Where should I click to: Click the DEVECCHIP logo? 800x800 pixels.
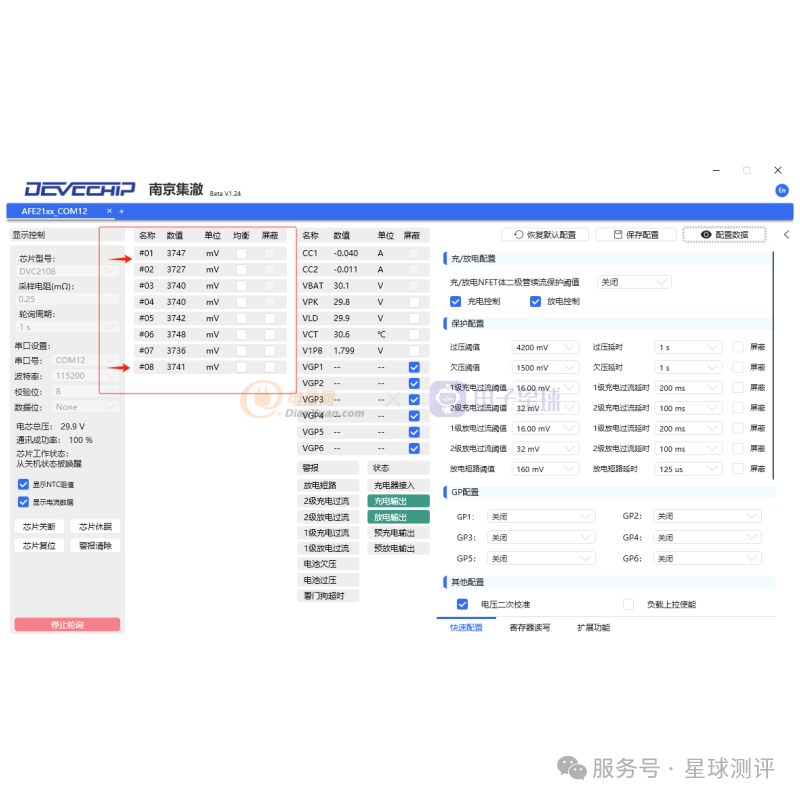[80, 189]
